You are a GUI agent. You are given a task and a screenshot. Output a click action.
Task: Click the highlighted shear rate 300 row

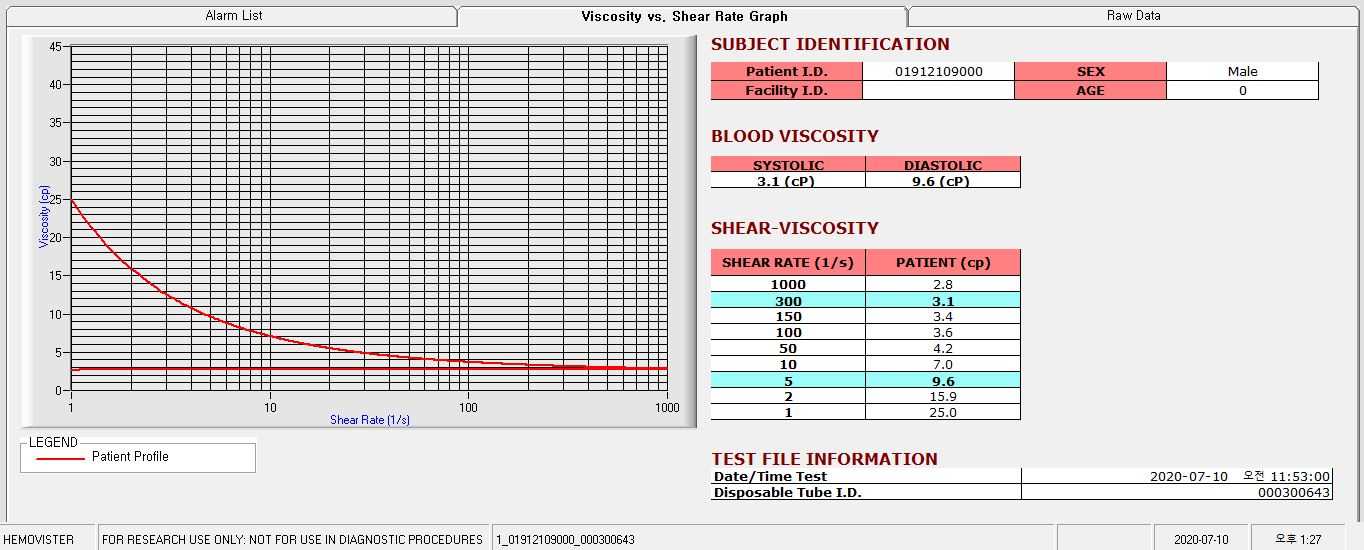(788, 301)
